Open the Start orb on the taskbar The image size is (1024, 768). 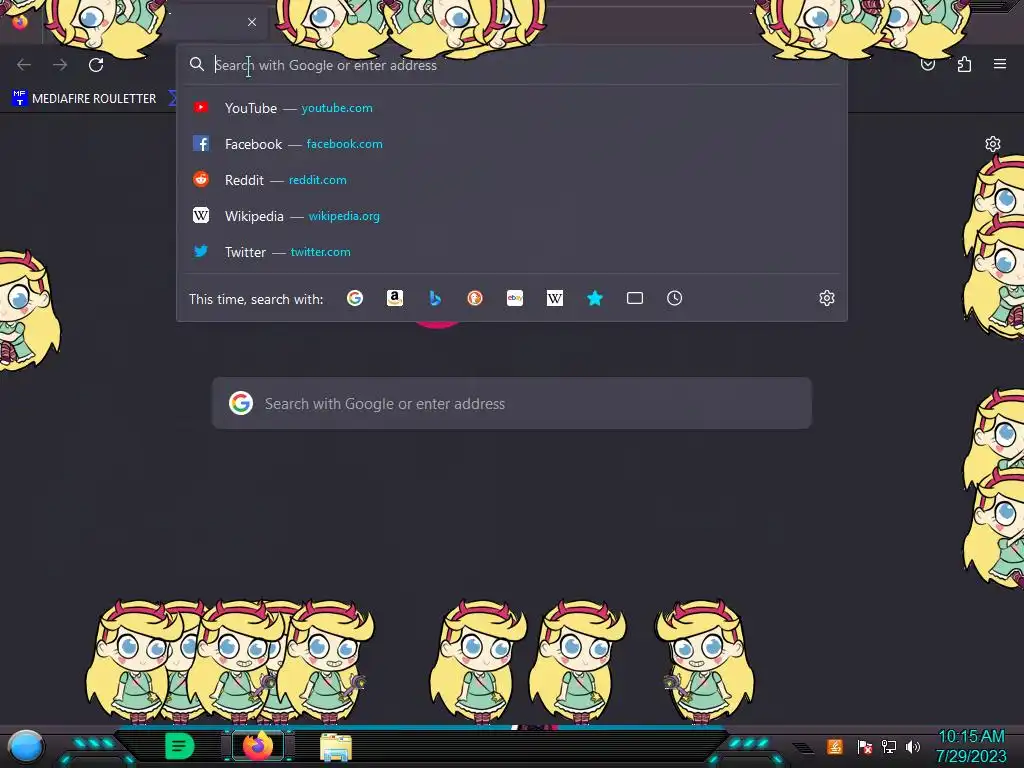click(26, 747)
